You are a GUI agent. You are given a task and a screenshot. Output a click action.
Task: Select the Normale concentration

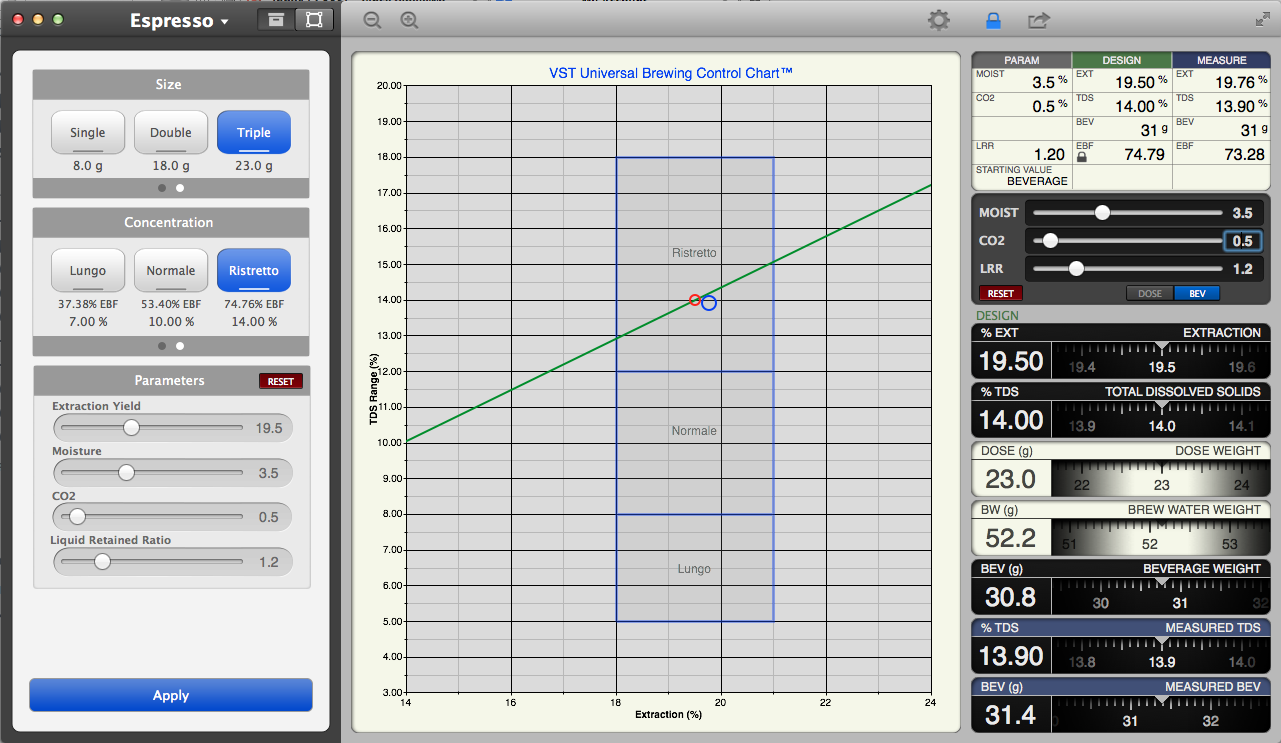pos(171,270)
